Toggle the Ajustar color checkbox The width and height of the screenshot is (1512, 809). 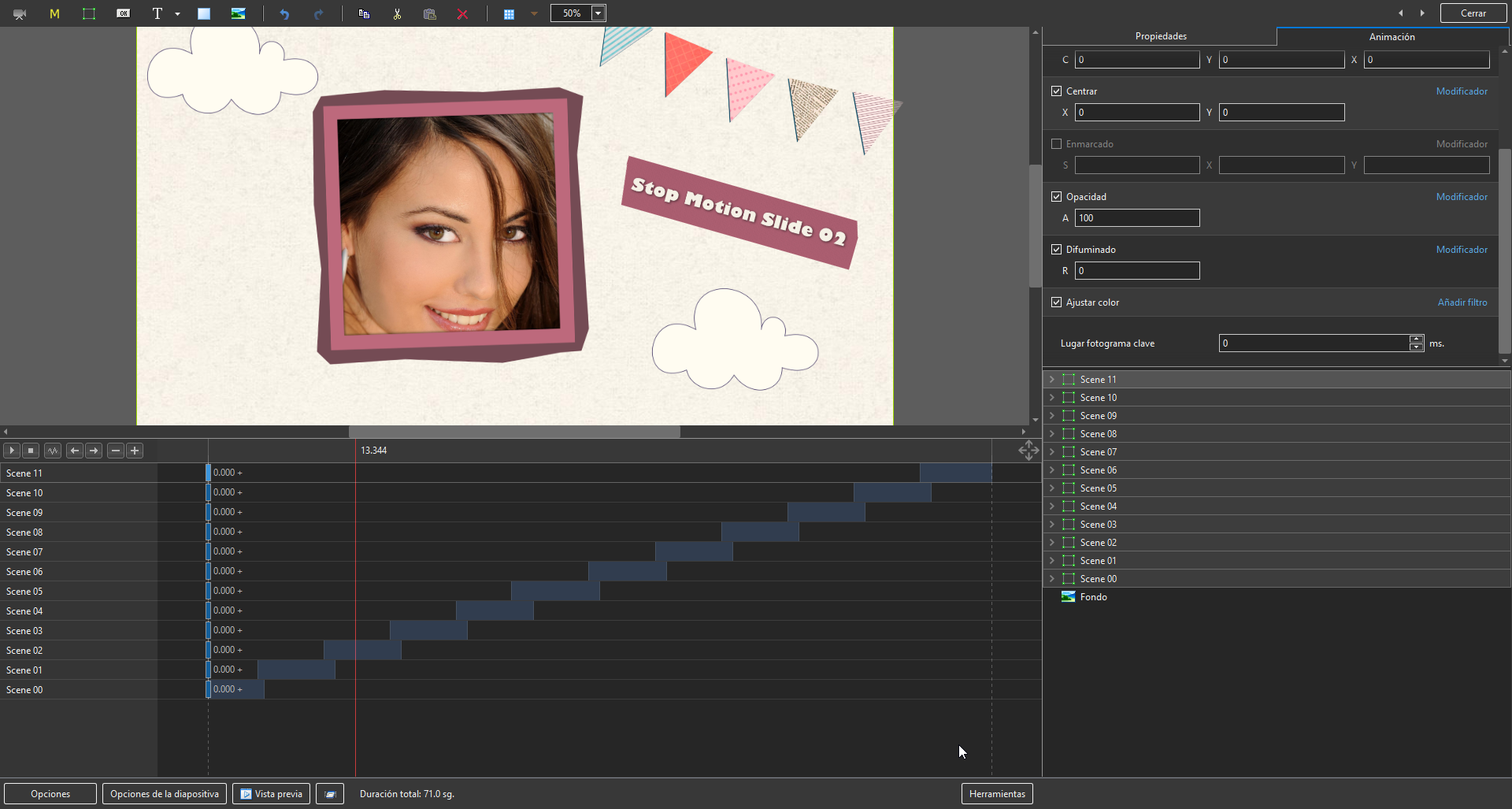click(1056, 302)
